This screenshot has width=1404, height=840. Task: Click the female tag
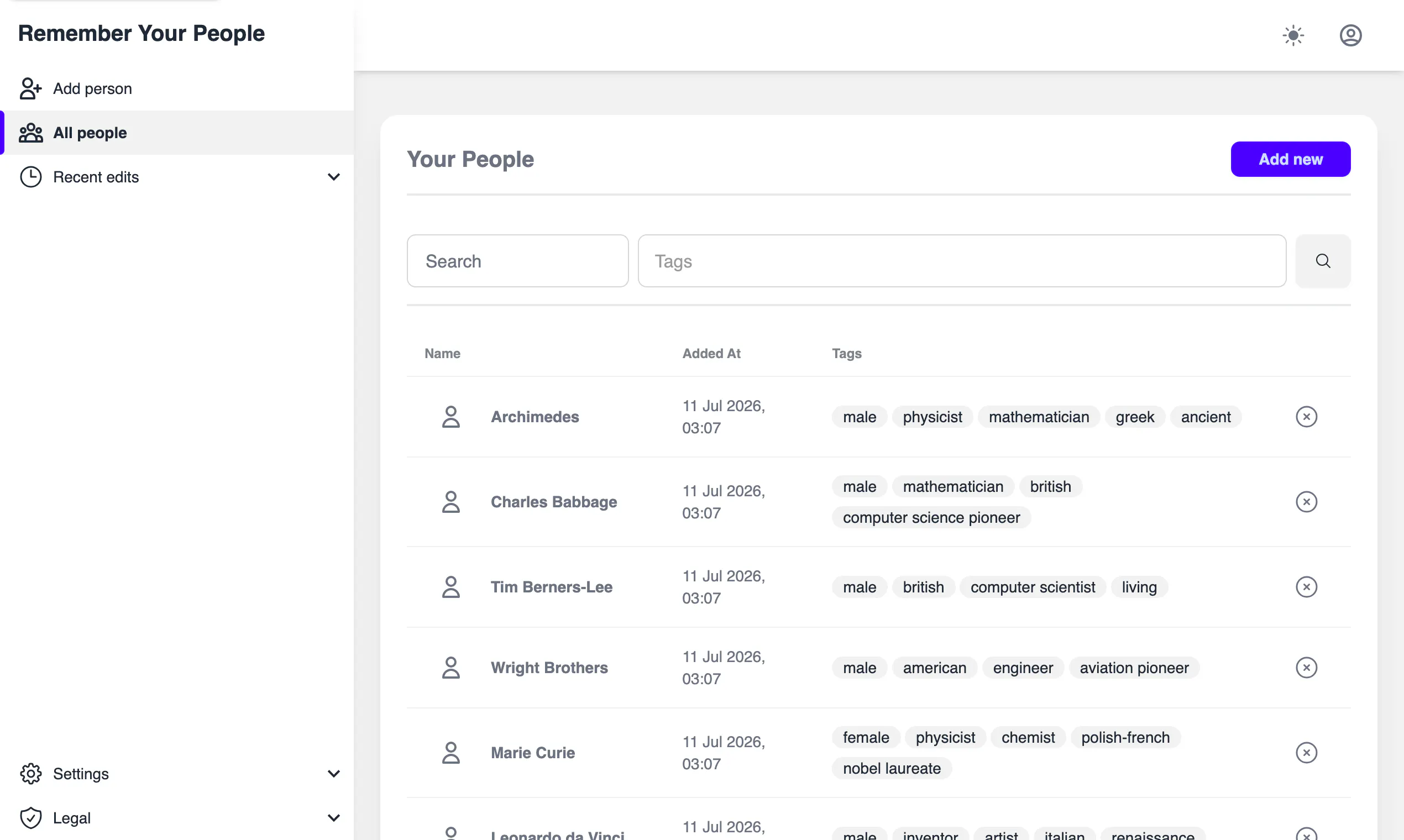point(866,737)
